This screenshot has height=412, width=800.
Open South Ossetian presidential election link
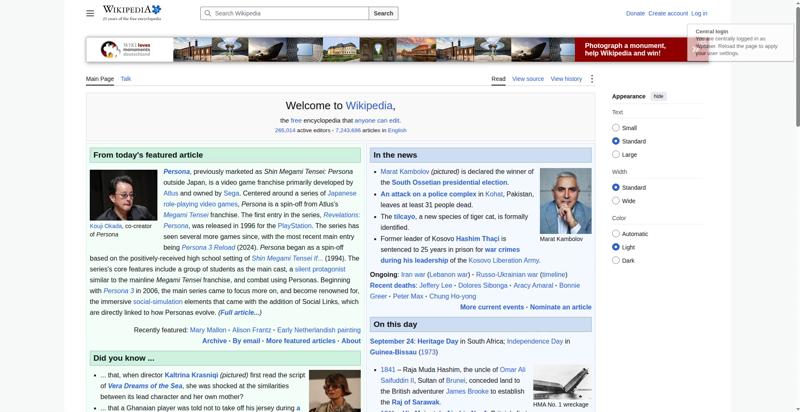449,182
